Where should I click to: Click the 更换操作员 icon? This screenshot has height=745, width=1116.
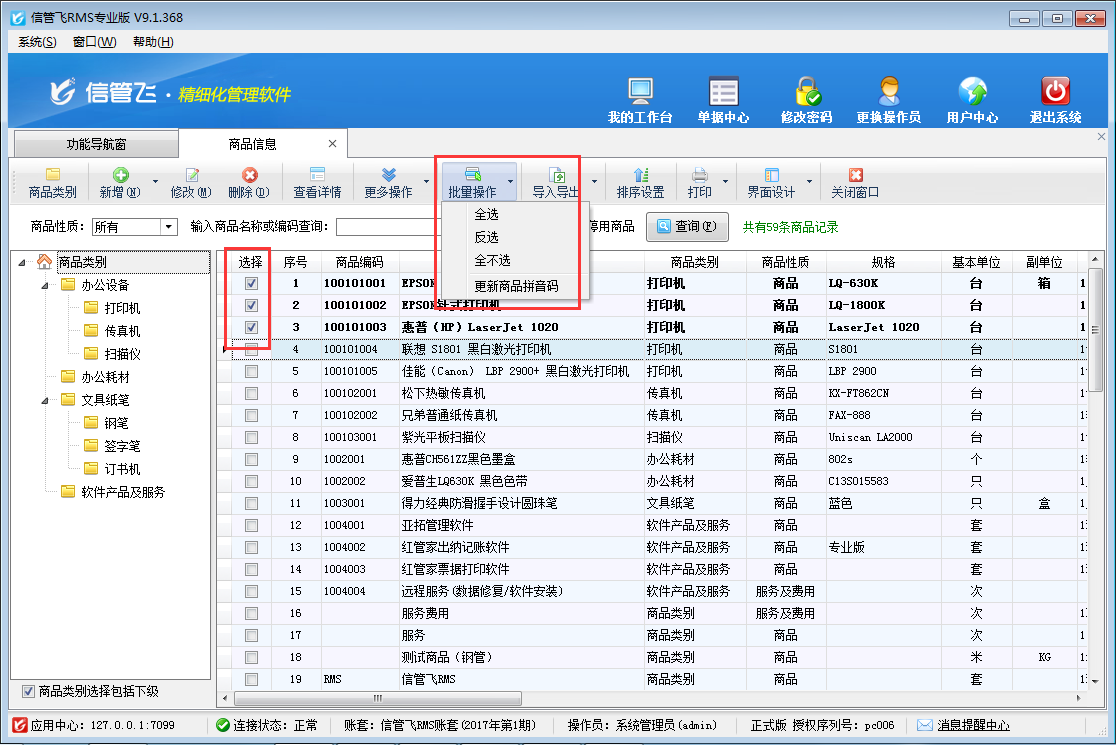(x=888, y=92)
